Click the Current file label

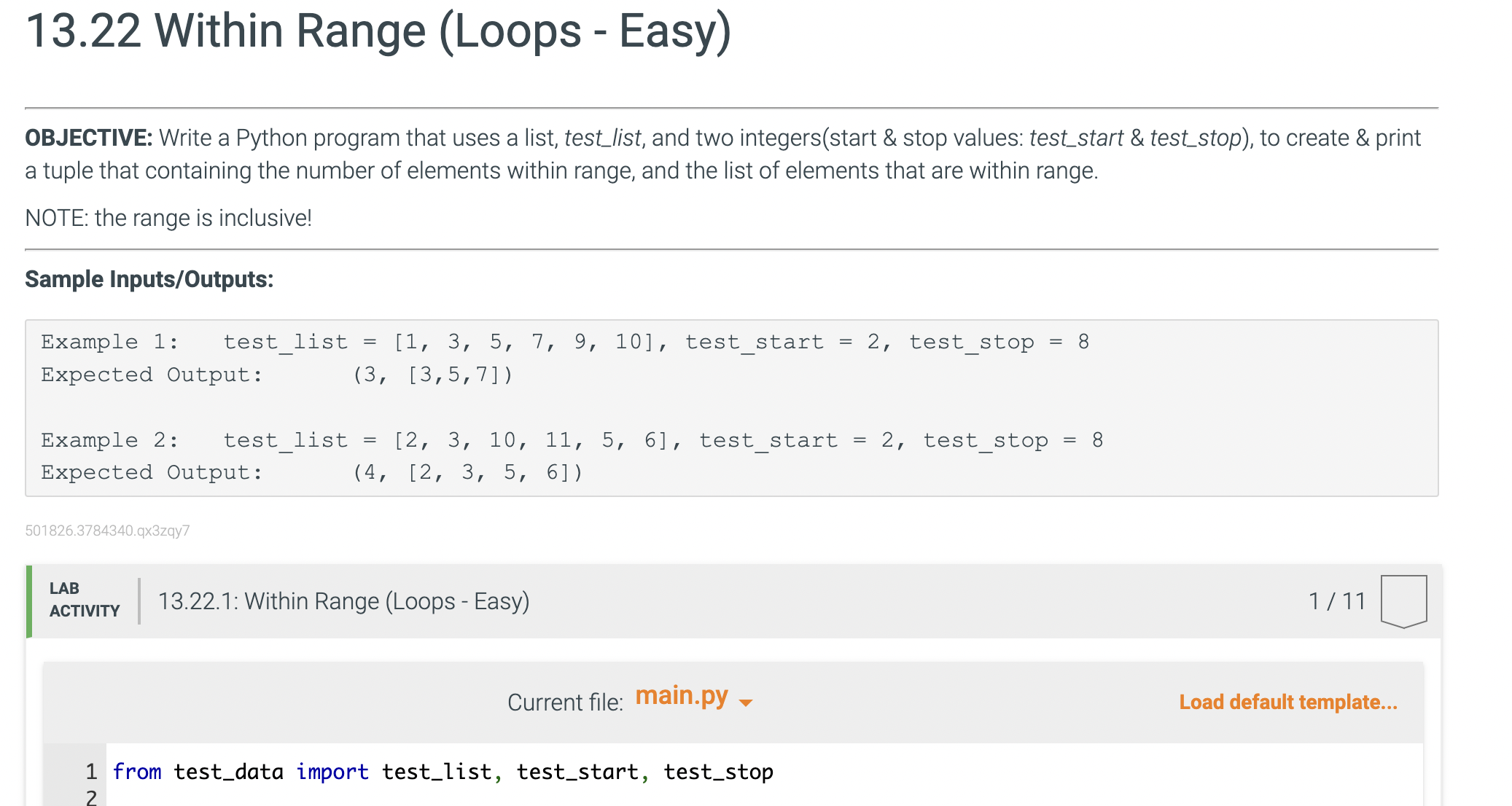click(566, 702)
